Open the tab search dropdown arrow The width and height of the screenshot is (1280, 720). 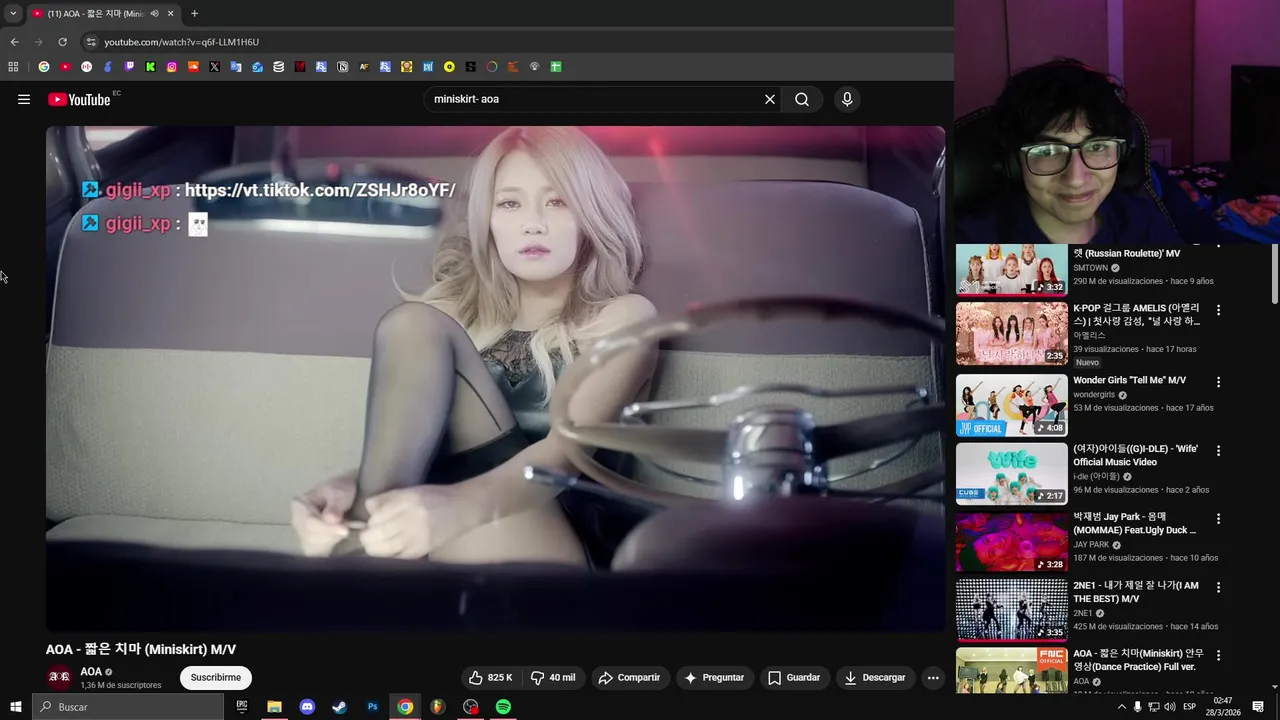[13, 14]
